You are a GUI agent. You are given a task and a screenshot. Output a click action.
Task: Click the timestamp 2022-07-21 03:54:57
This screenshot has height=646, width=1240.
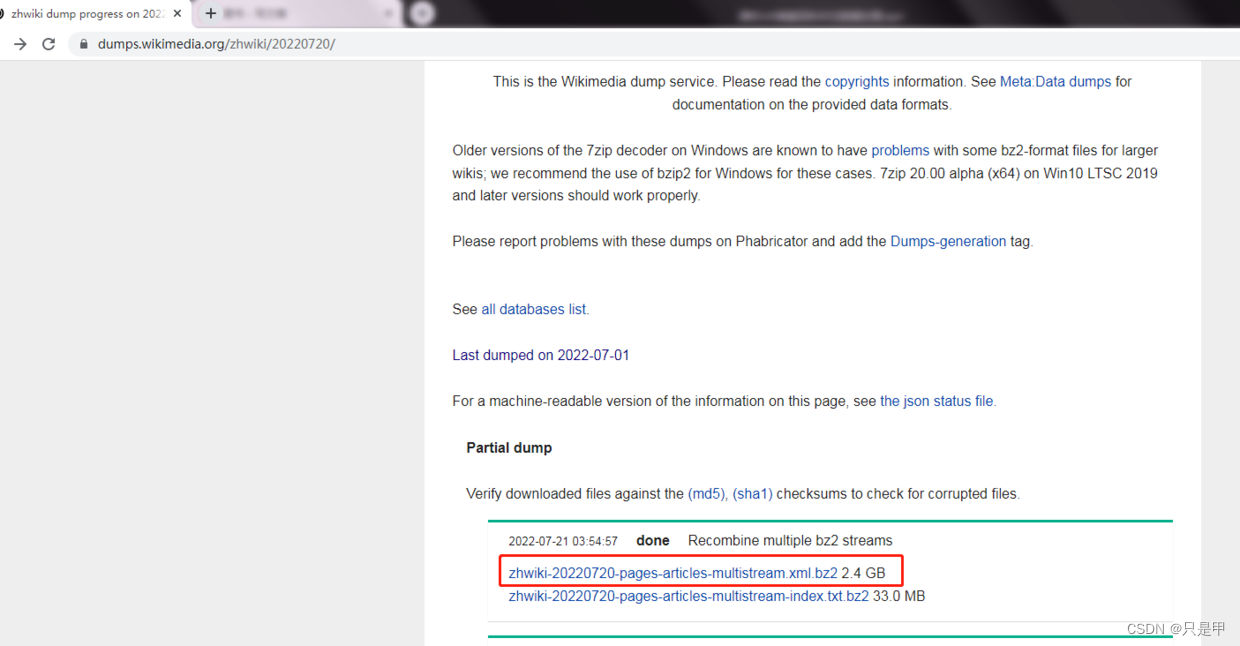[563, 542]
